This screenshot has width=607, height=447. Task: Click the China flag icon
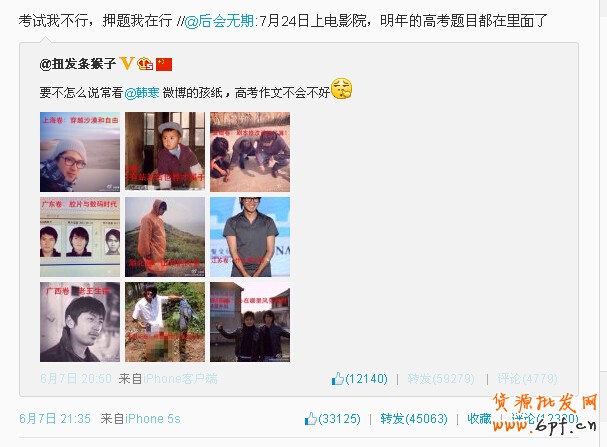click(164, 64)
